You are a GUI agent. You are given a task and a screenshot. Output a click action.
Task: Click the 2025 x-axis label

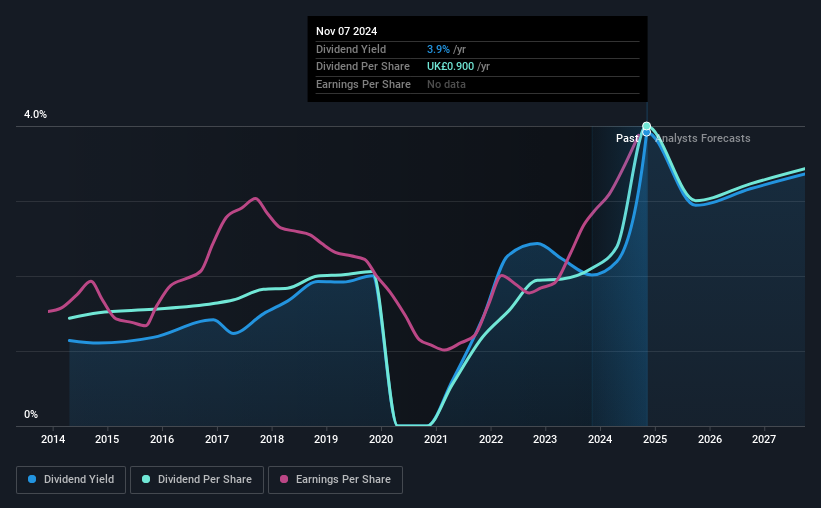click(654, 439)
